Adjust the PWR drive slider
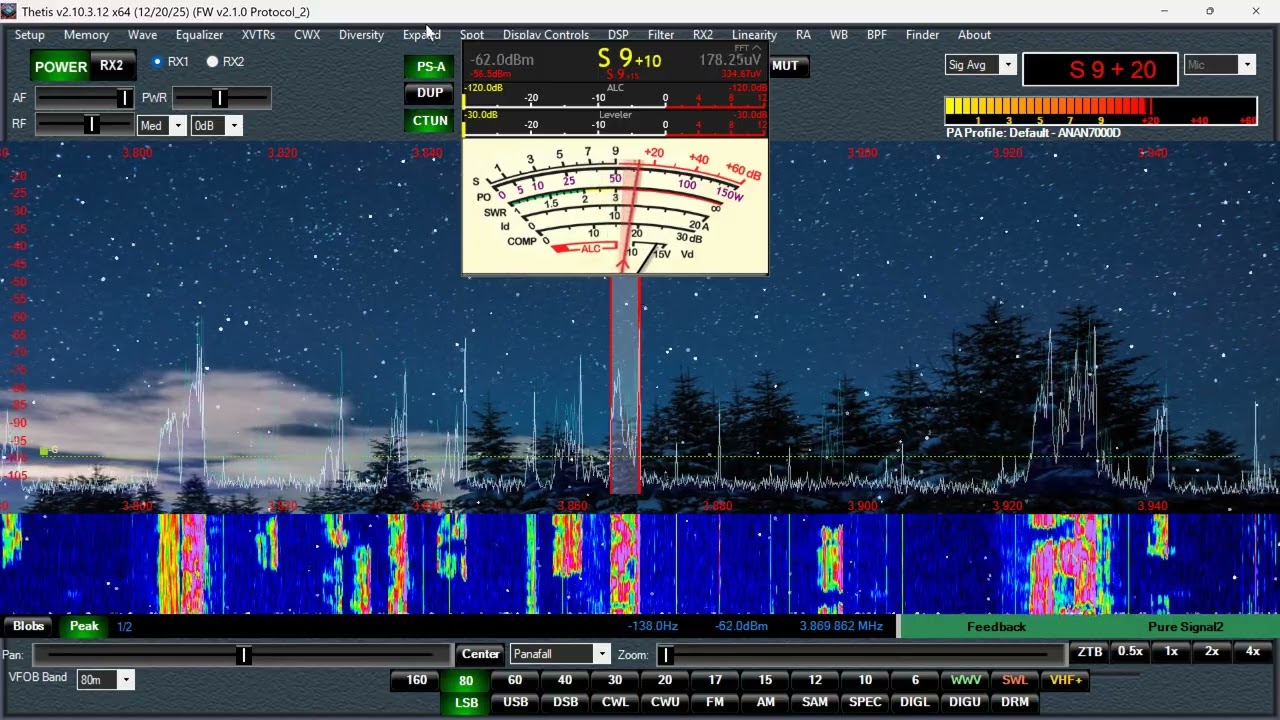The width and height of the screenshot is (1280, 720). (x=221, y=98)
